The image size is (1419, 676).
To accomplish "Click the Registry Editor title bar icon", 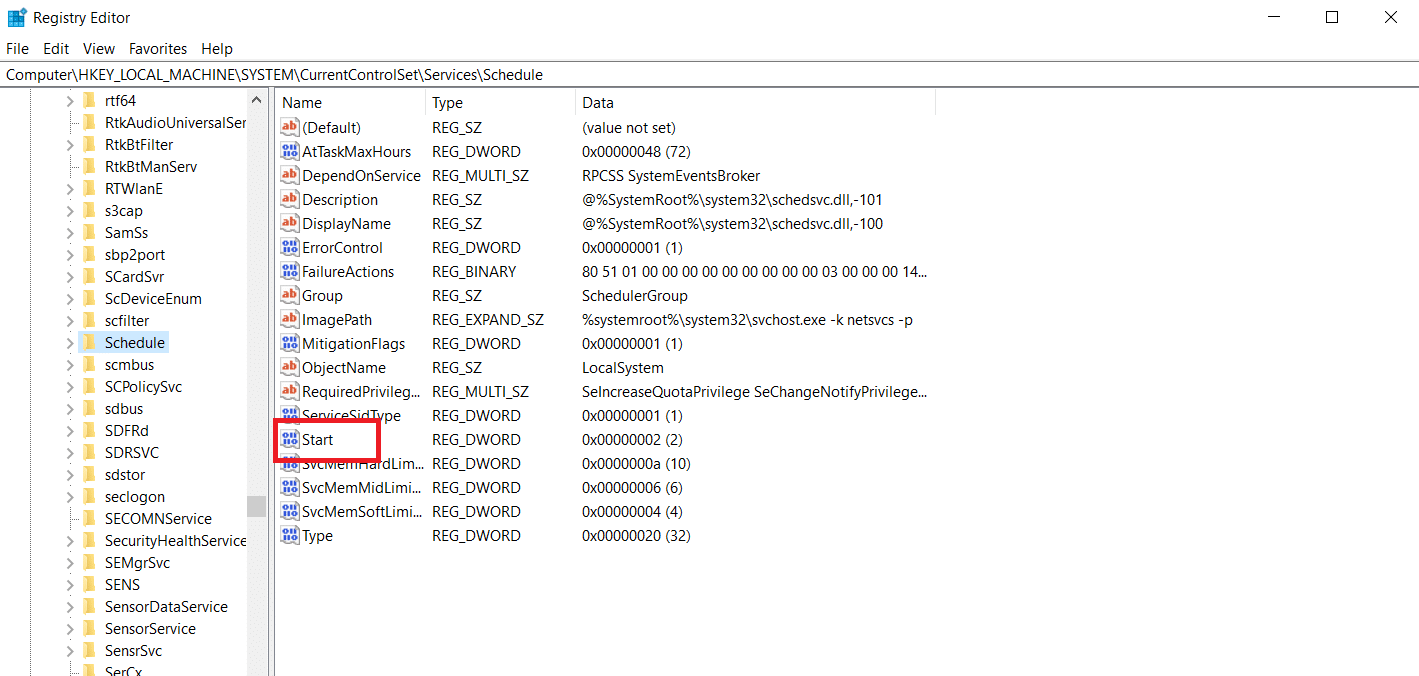I will coord(17,17).
